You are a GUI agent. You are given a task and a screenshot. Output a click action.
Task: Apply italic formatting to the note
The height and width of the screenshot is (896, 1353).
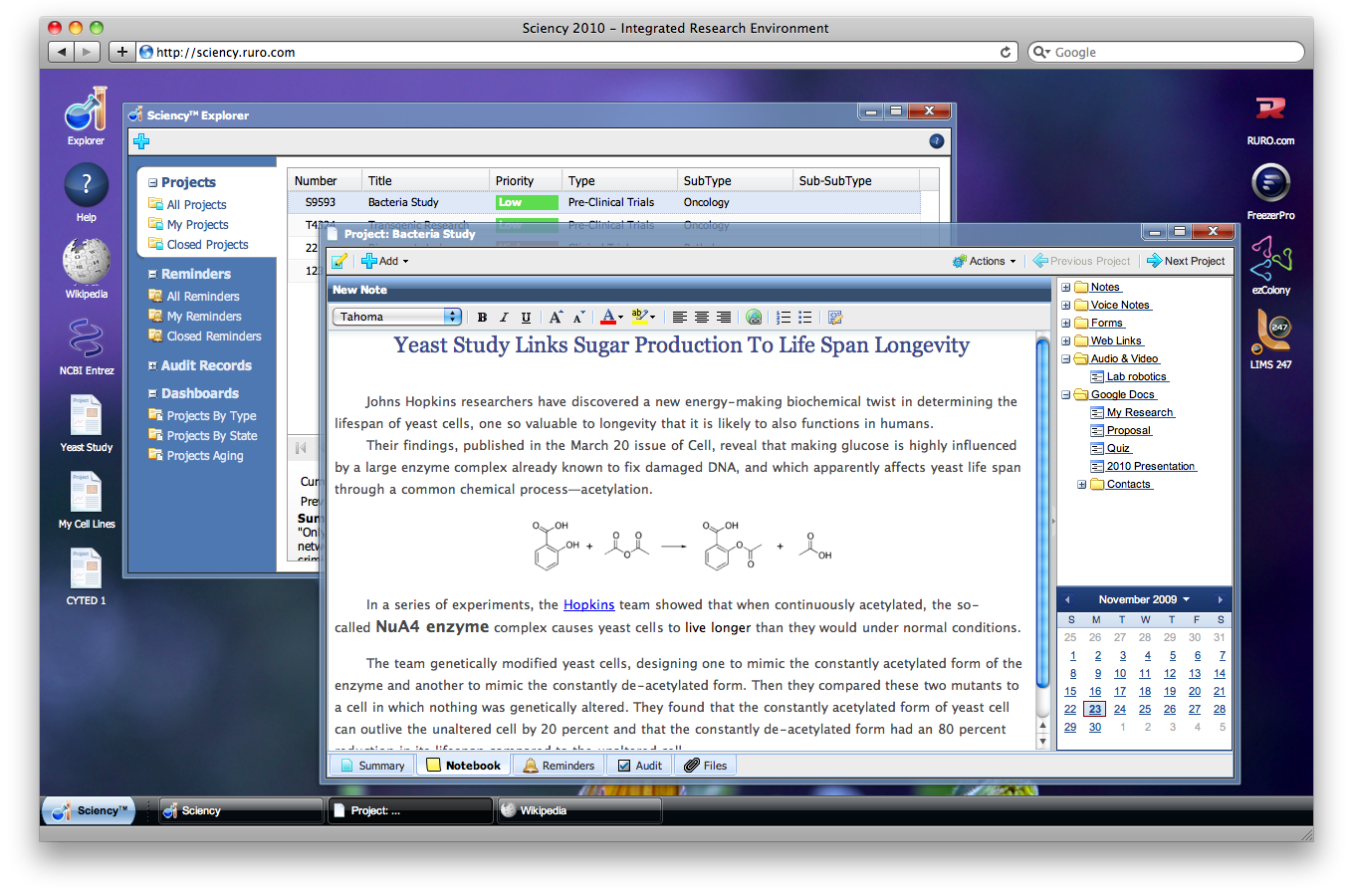point(504,318)
